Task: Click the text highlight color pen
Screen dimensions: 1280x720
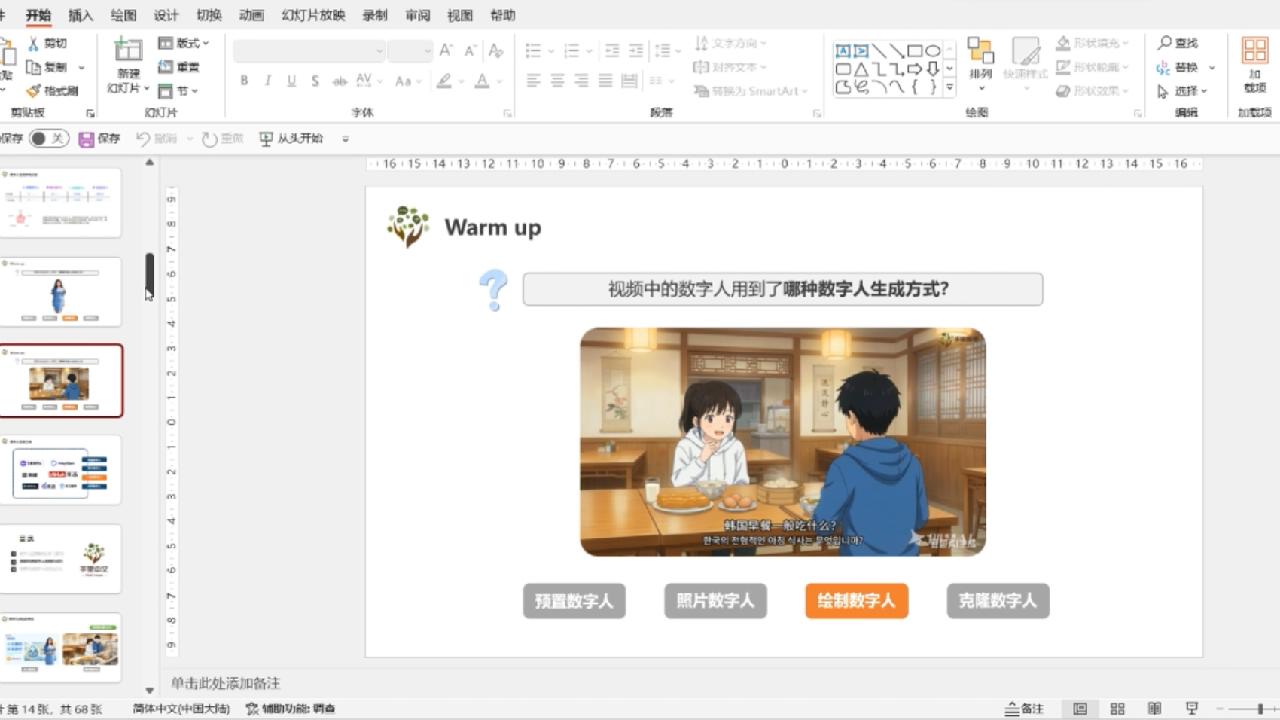Action: 443,81
